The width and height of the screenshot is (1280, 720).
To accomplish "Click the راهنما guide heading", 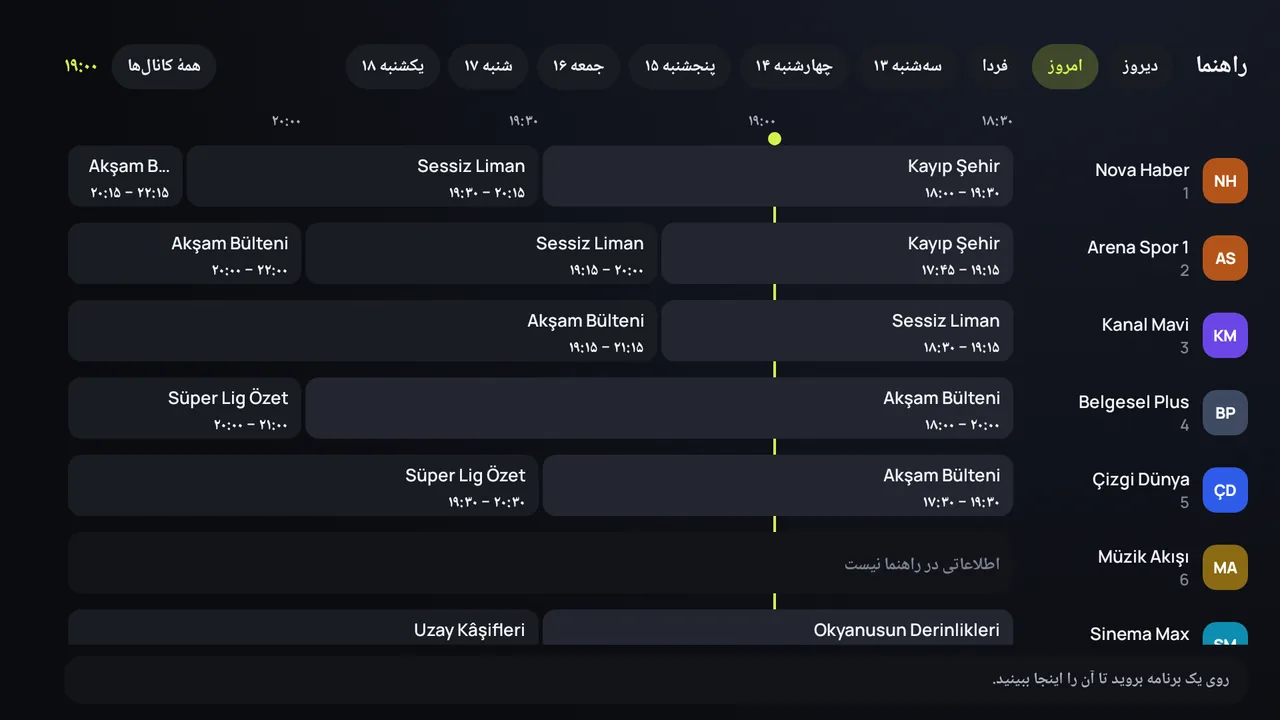I will click(x=1222, y=66).
